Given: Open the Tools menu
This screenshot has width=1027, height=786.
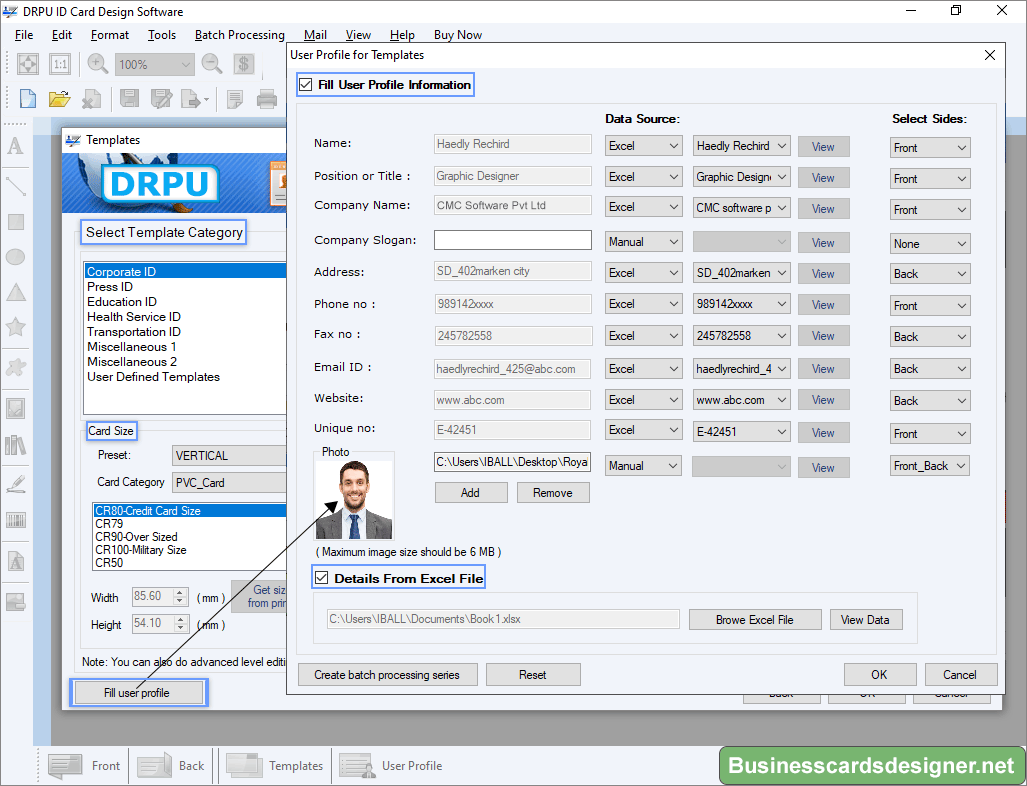Looking at the screenshot, I should pos(162,35).
